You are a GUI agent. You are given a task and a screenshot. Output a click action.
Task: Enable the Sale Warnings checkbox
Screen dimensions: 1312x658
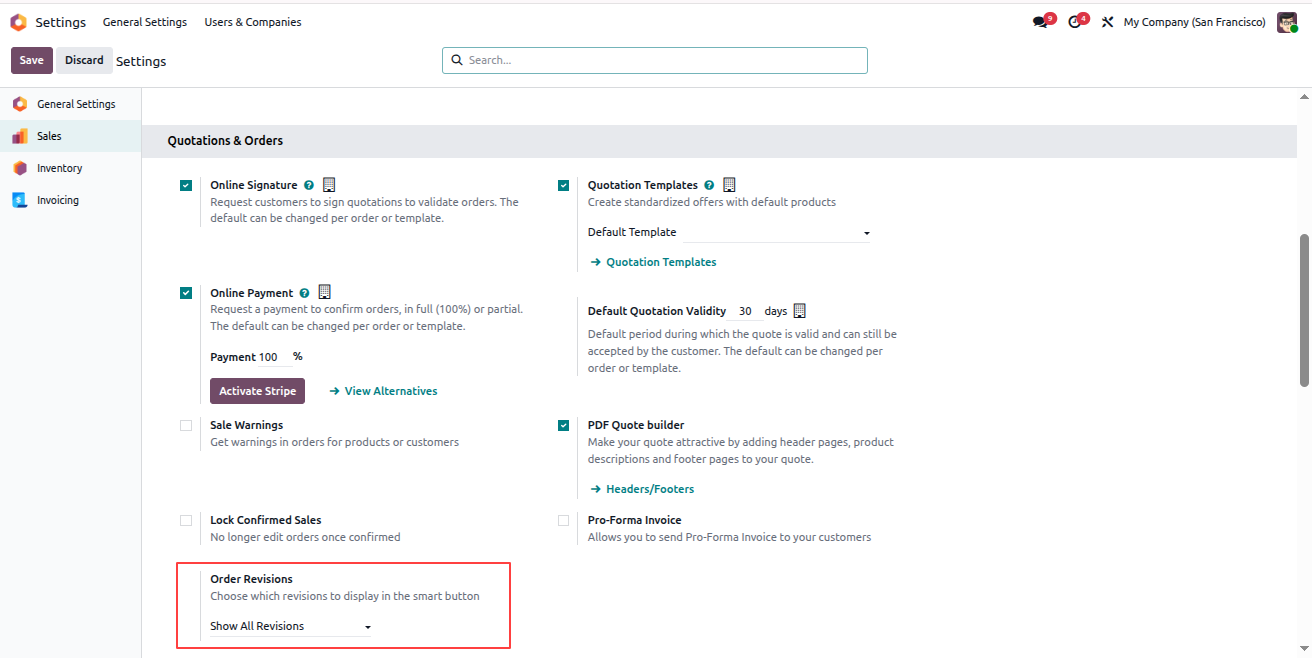coord(186,425)
